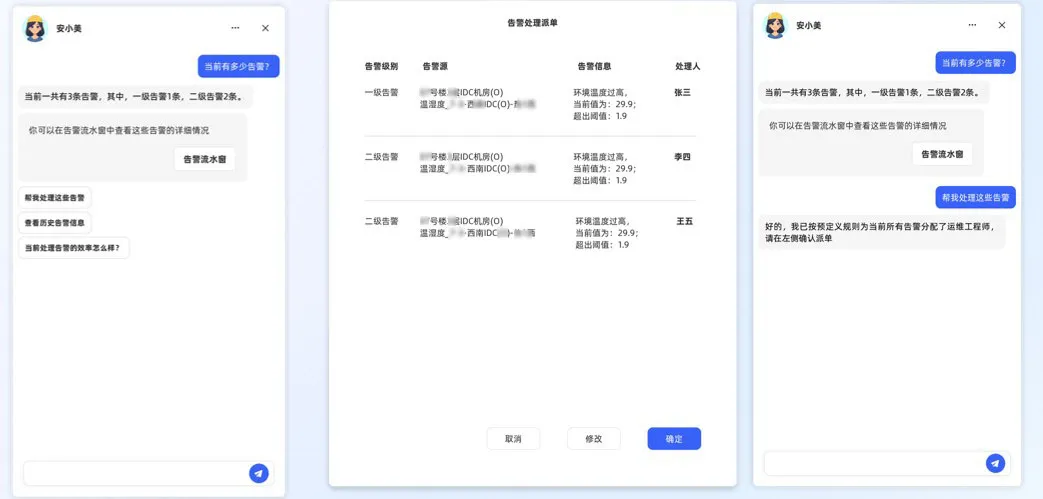Image resolution: width=1043 pixels, height=499 pixels.
Task: Select the 查看历史告警信息 suggestion chip
Action: (55, 222)
